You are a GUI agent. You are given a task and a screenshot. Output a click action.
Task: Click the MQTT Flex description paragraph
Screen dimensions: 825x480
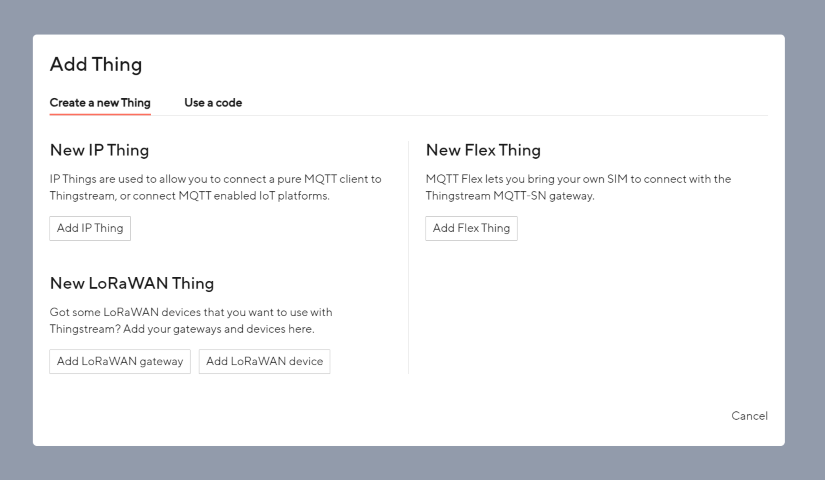[x=578, y=187]
